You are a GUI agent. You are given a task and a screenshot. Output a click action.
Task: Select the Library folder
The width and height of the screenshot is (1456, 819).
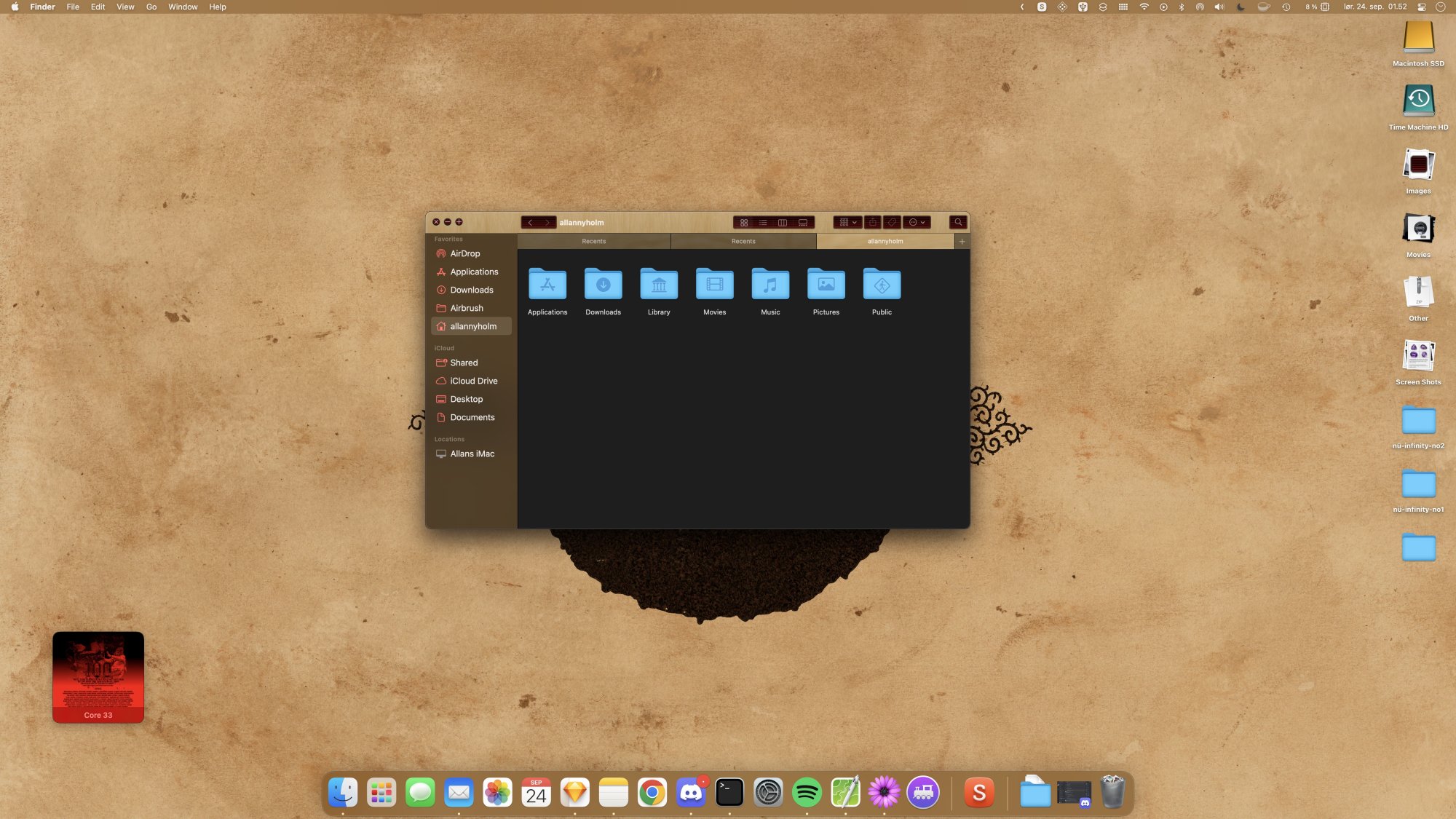coord(659,285)
